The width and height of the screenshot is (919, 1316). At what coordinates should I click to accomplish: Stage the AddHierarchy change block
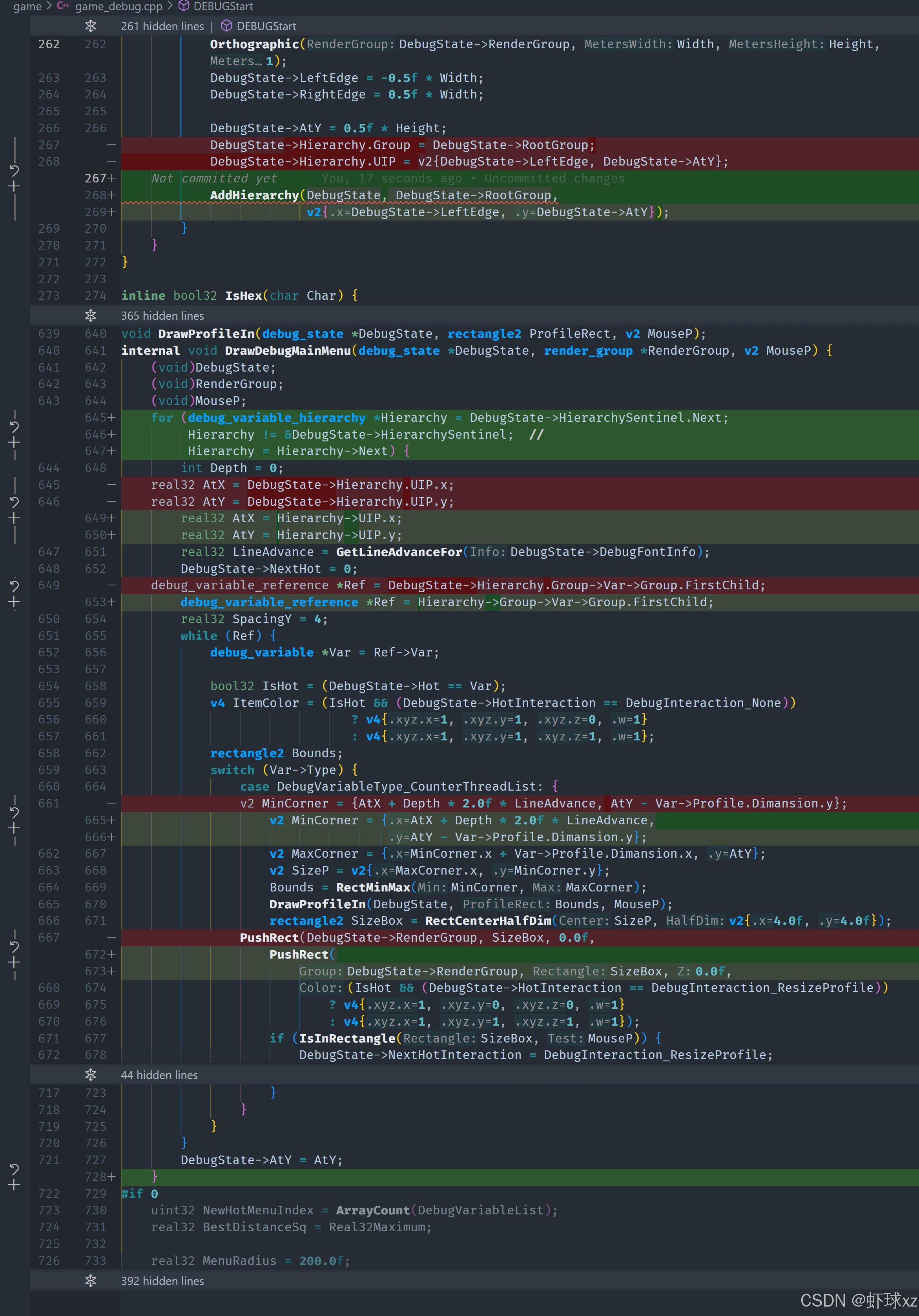(15, 186)
